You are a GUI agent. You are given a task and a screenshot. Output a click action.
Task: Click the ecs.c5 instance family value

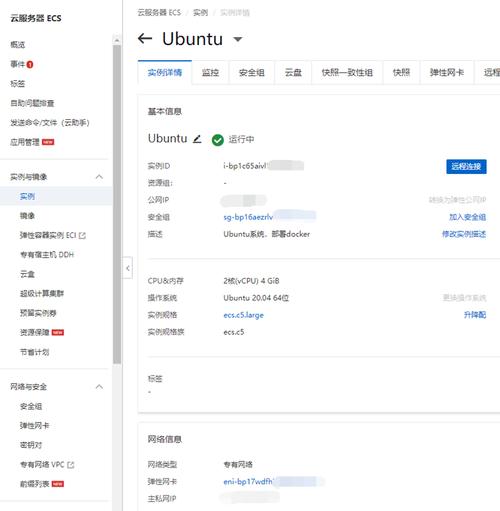pyautogui.click(x=234, y=332)
